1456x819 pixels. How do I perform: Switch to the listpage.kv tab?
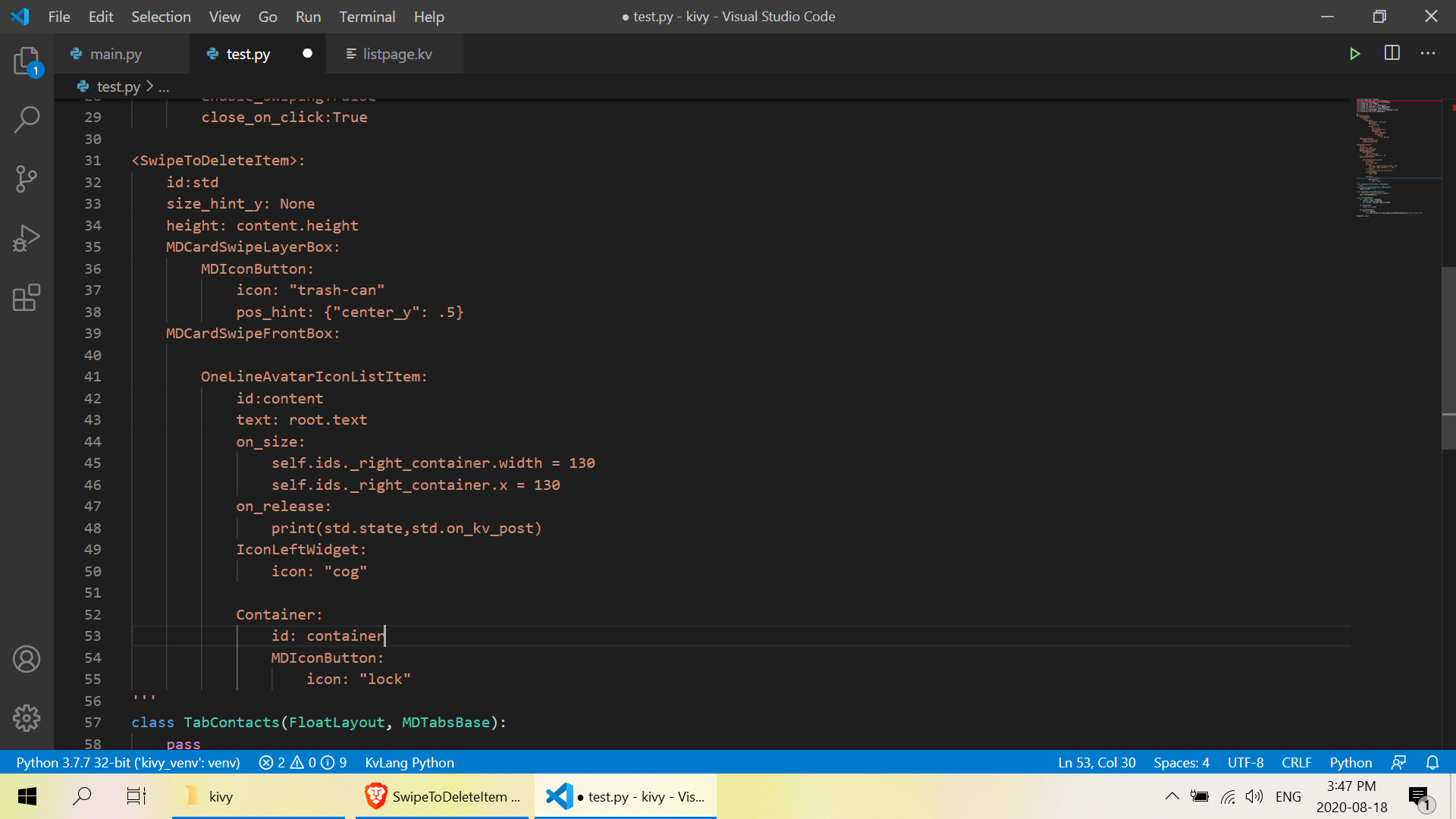(397, 54)
